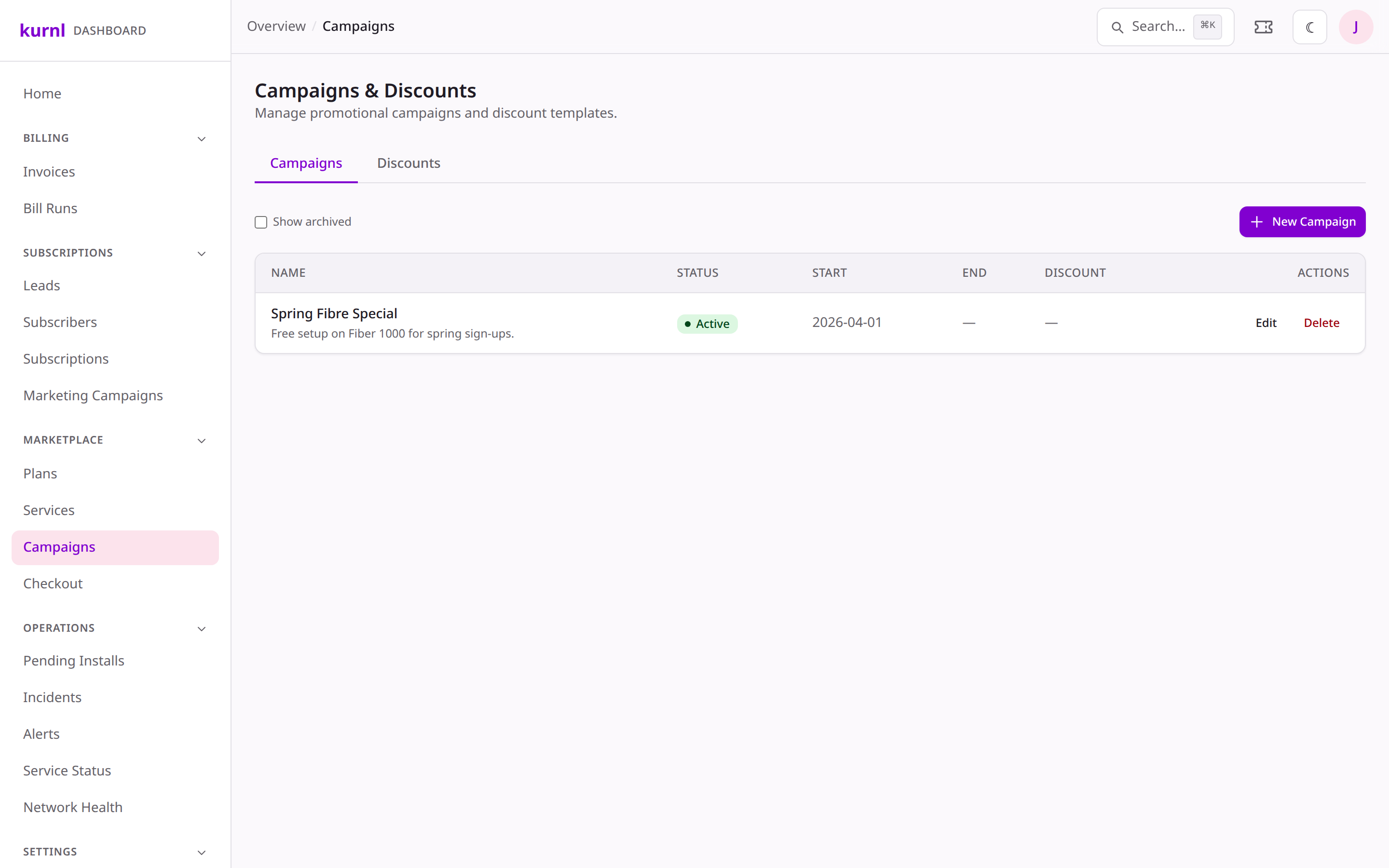Screen dimensions: 1389x868
Task: Open Marketing Campaigns page
Action: 115,395
